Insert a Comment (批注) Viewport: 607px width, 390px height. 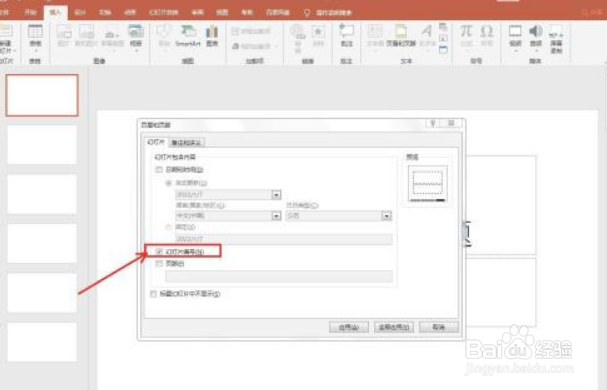tap(346, 36)
